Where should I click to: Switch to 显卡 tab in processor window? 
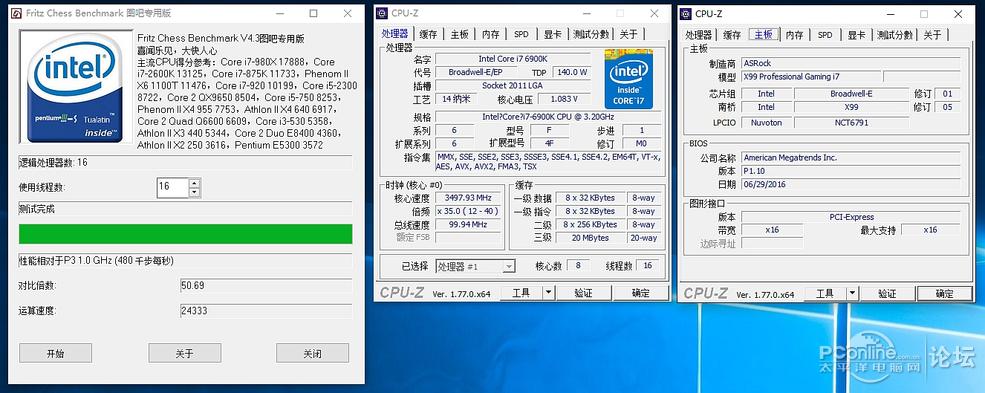[x=553, y=35]
